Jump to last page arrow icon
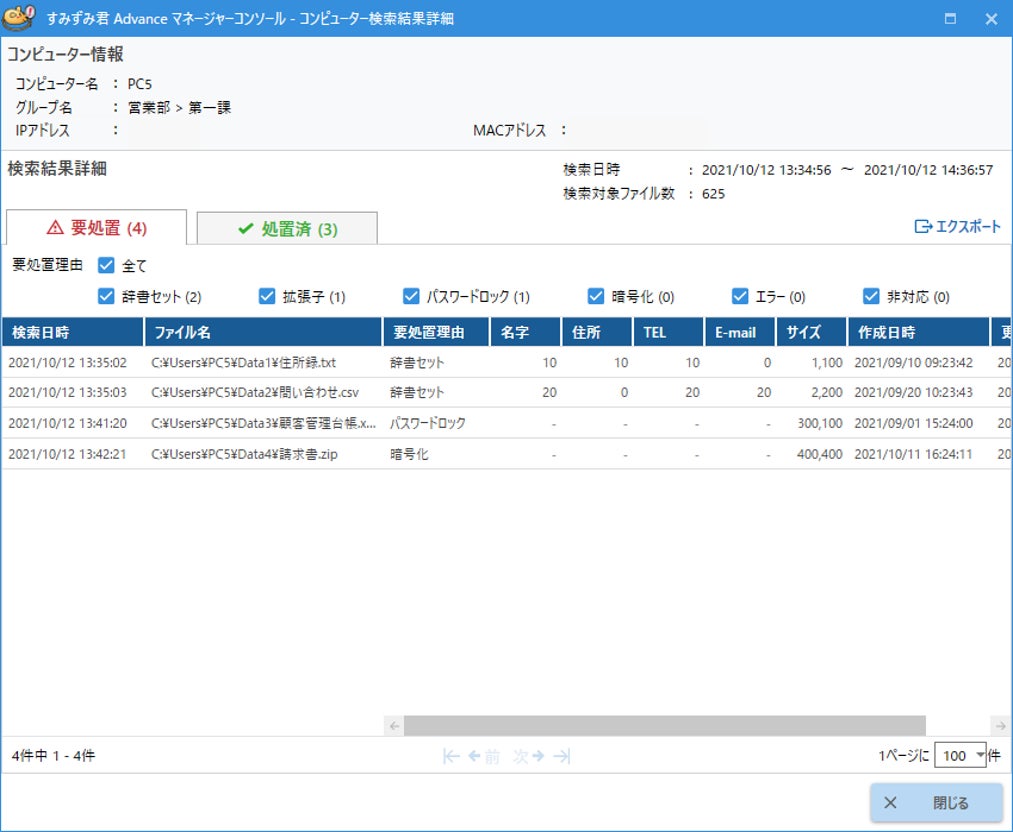 [562, 756]
